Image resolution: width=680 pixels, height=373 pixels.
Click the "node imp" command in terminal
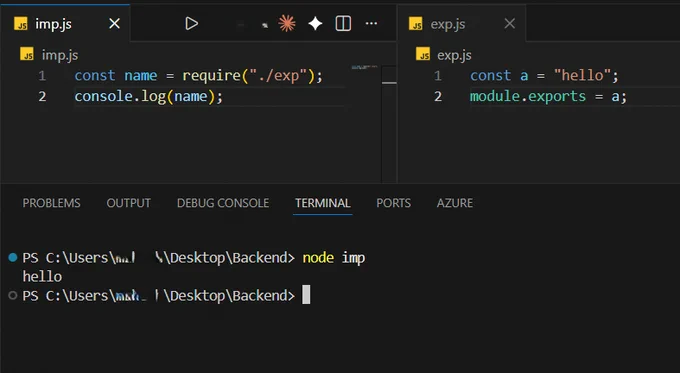point(333,258)
